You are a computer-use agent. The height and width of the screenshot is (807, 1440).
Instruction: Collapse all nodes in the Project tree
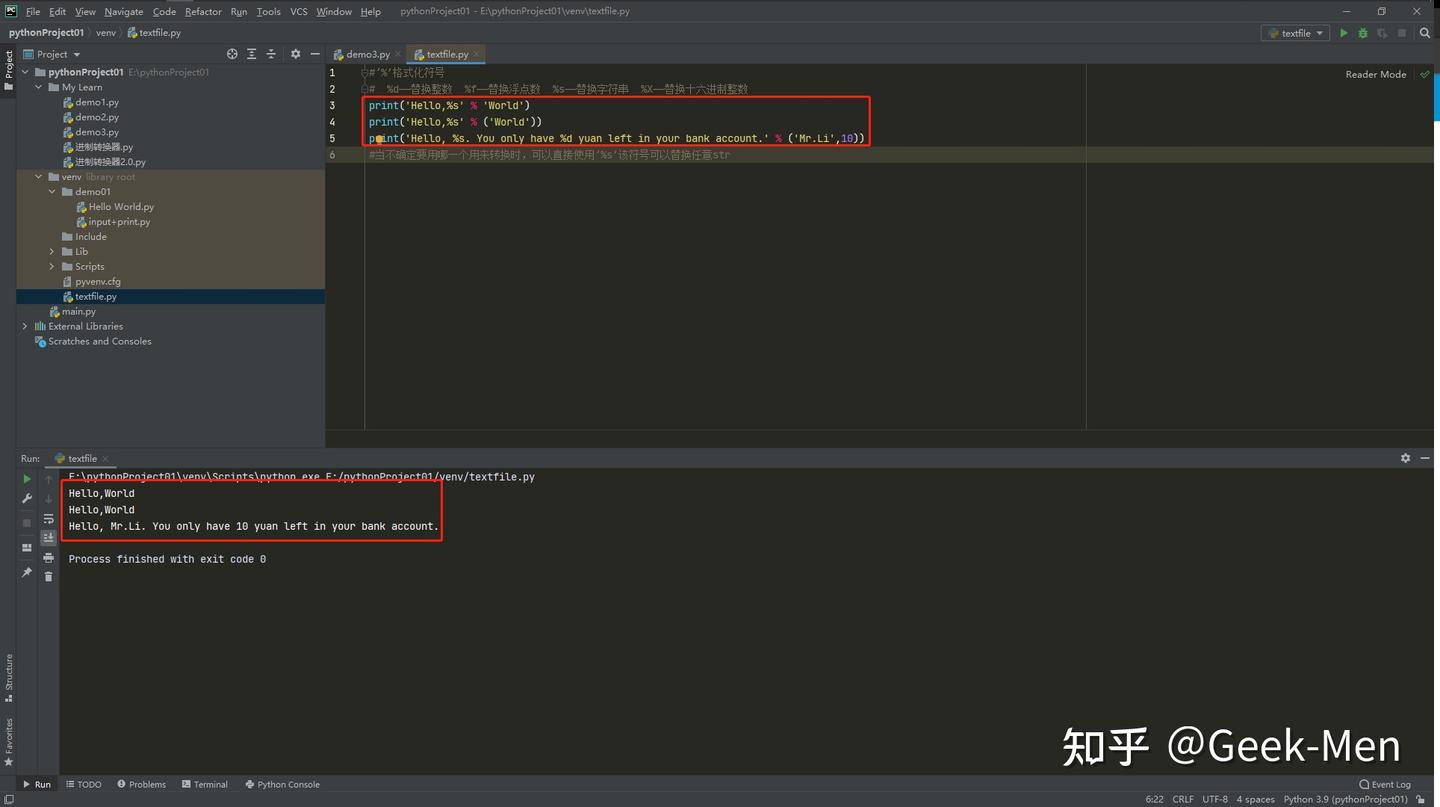(x=271, y=54)
